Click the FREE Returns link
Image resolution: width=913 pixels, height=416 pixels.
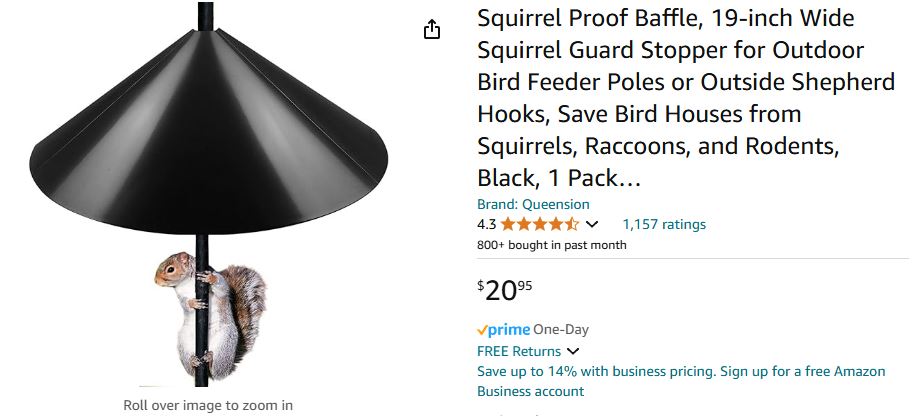[x=519, y=351]
